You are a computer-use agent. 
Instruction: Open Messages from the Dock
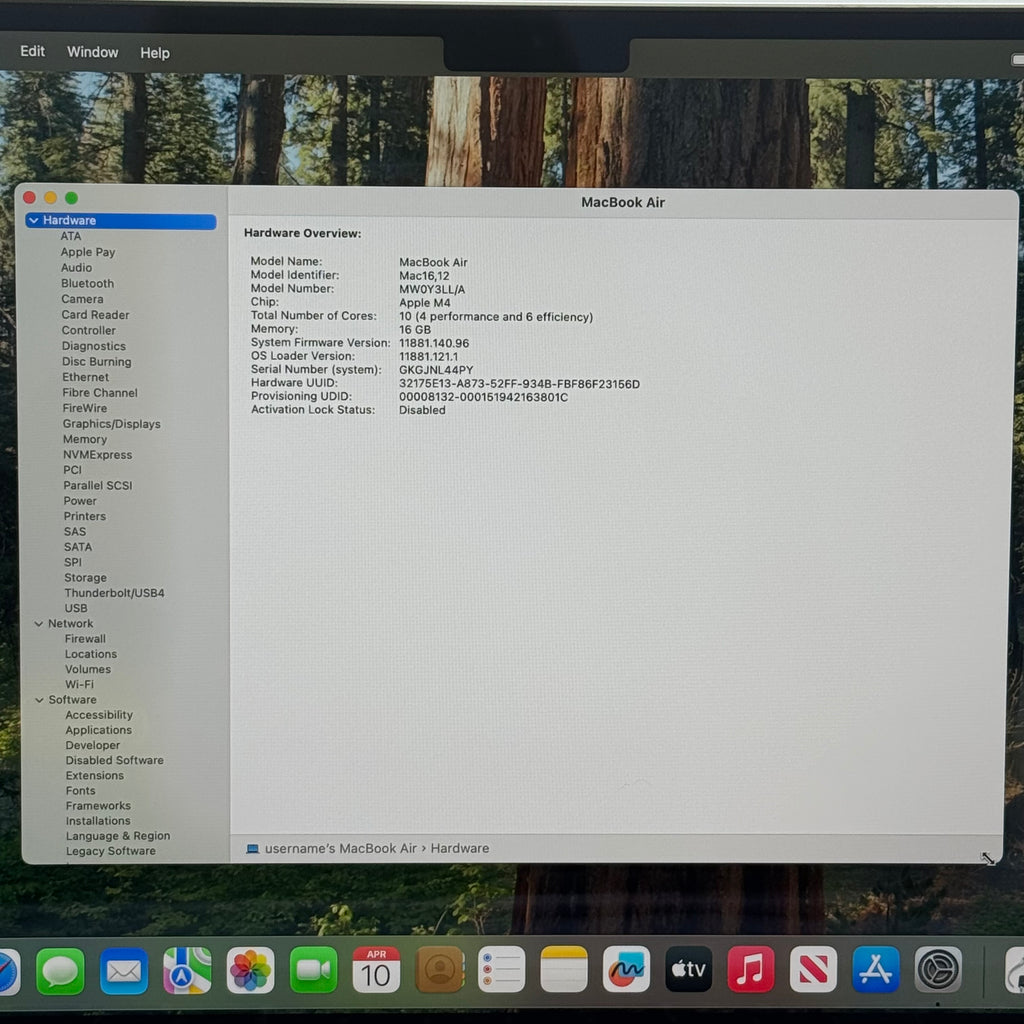60,971
